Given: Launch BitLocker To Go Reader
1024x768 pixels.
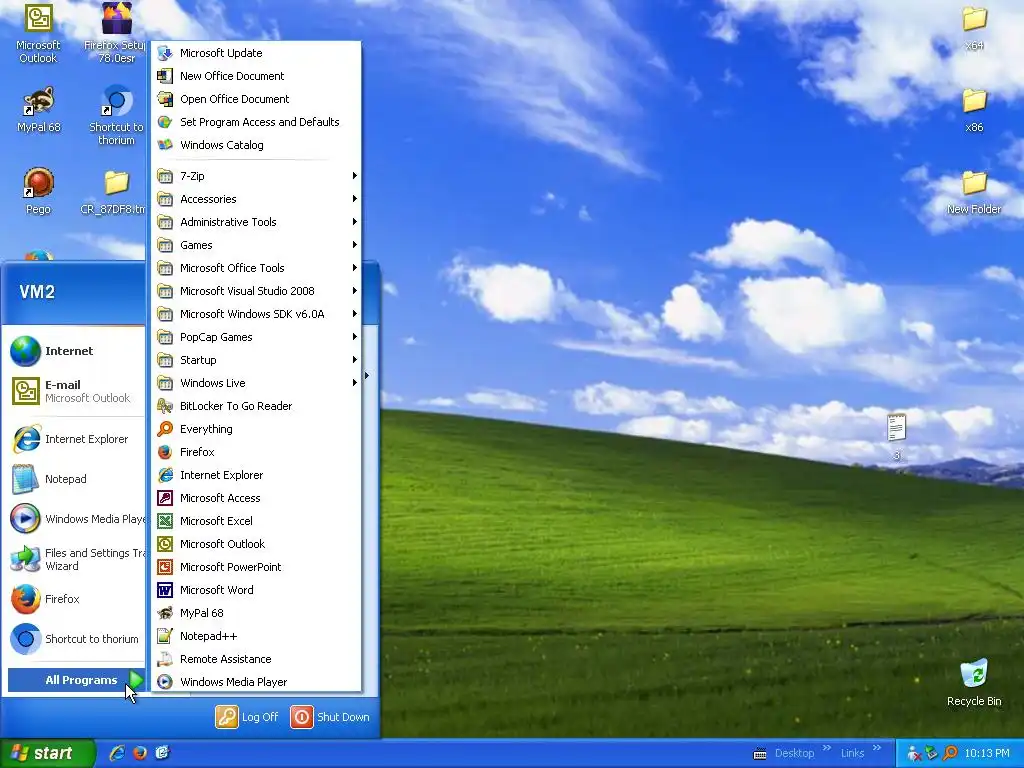Looking at the screenshot, I should (256, 406).
